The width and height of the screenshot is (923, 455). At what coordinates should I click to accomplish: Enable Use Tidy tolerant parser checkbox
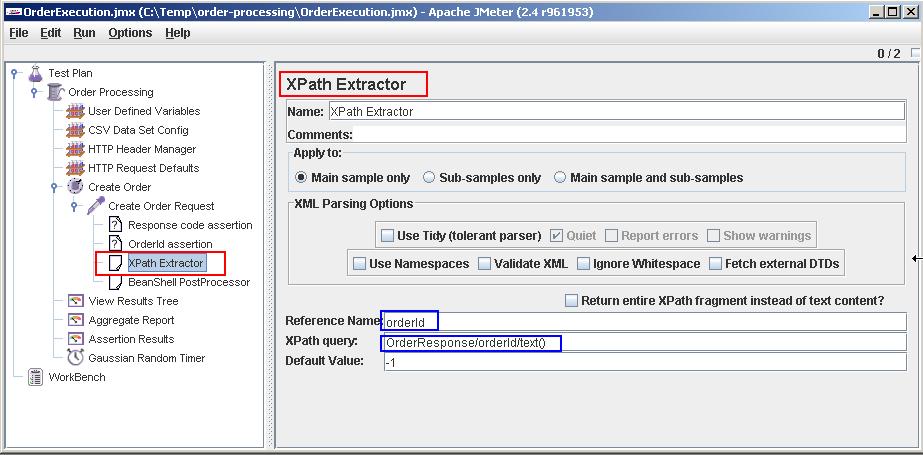tap(387, 235)
